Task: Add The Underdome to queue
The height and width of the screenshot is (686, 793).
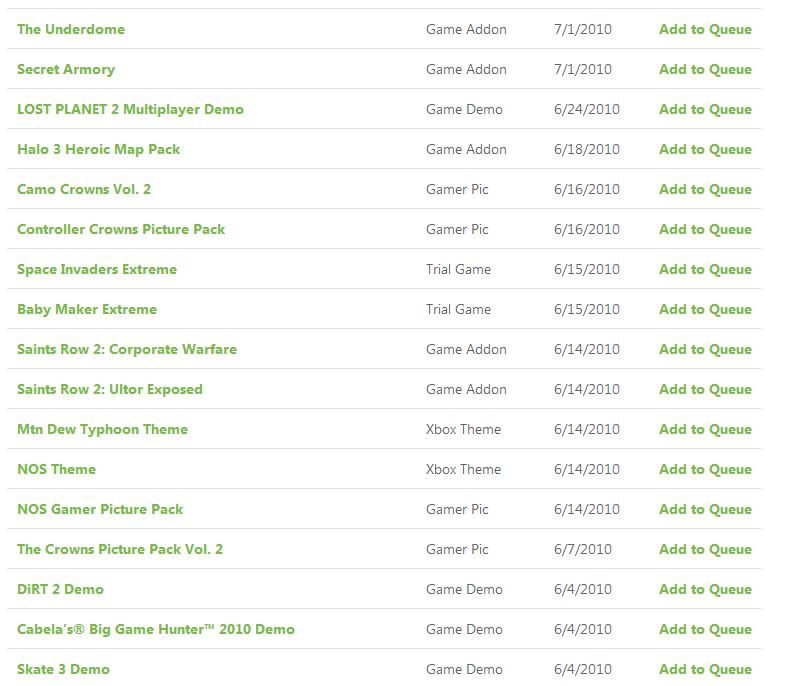Action: coord(705,29)
